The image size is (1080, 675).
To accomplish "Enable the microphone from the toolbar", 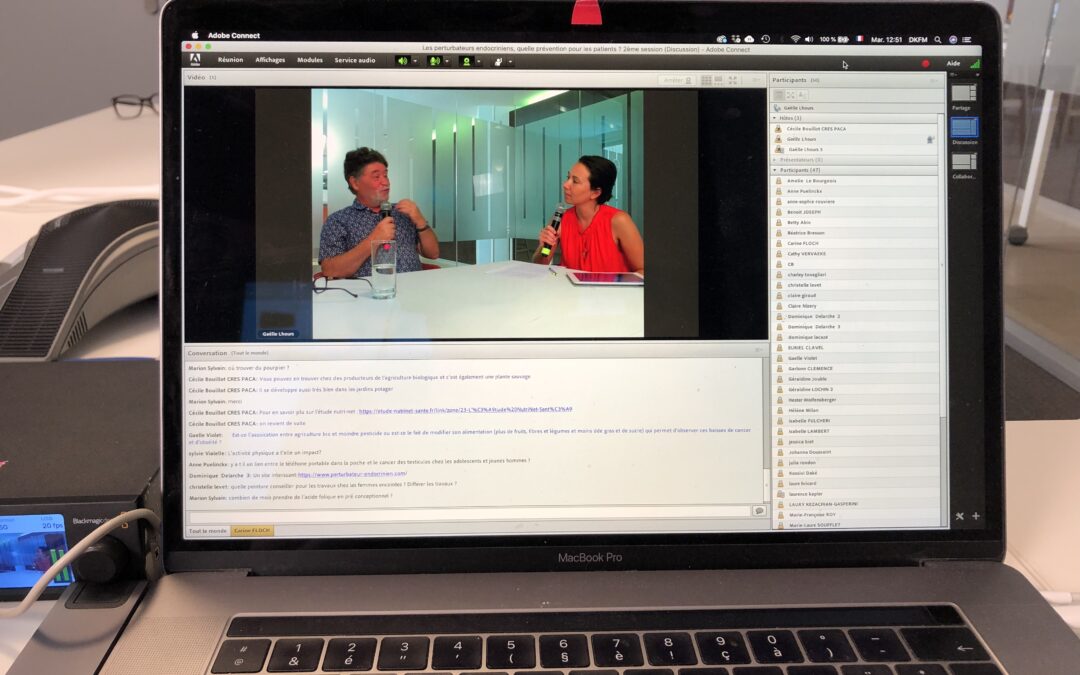I will point(436,61).
